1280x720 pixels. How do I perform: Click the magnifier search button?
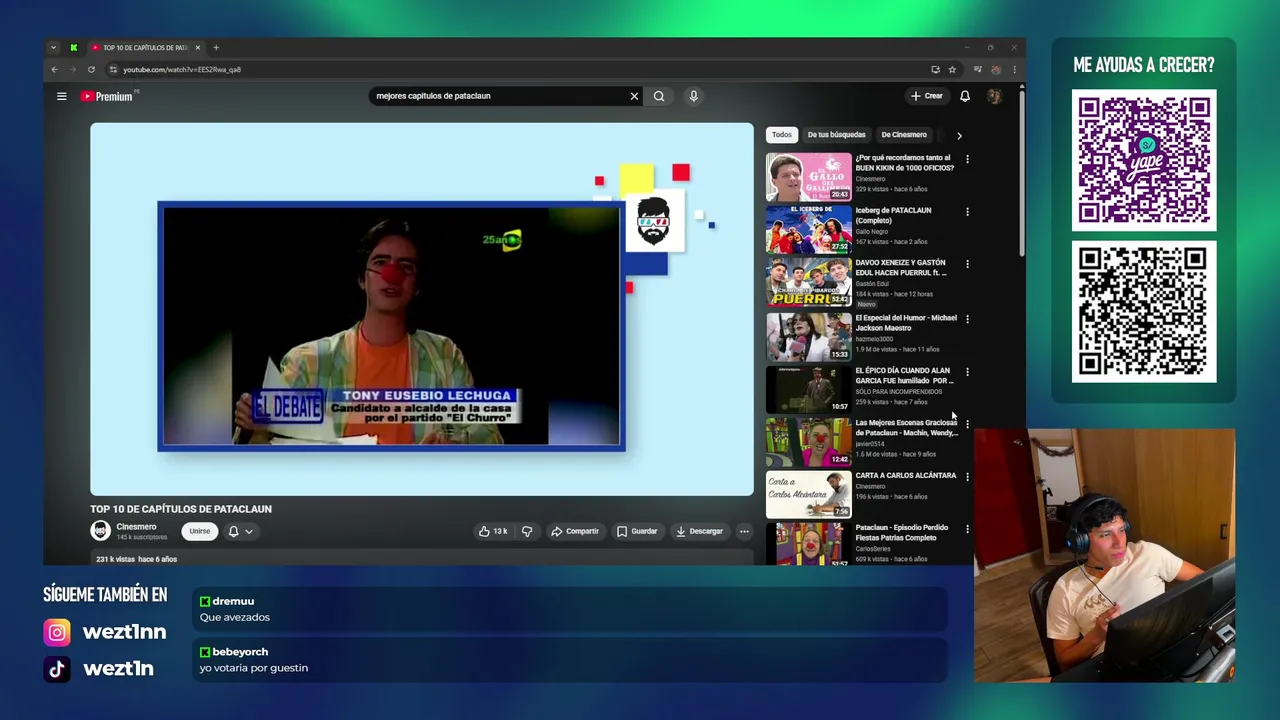(x=659, y=96)
